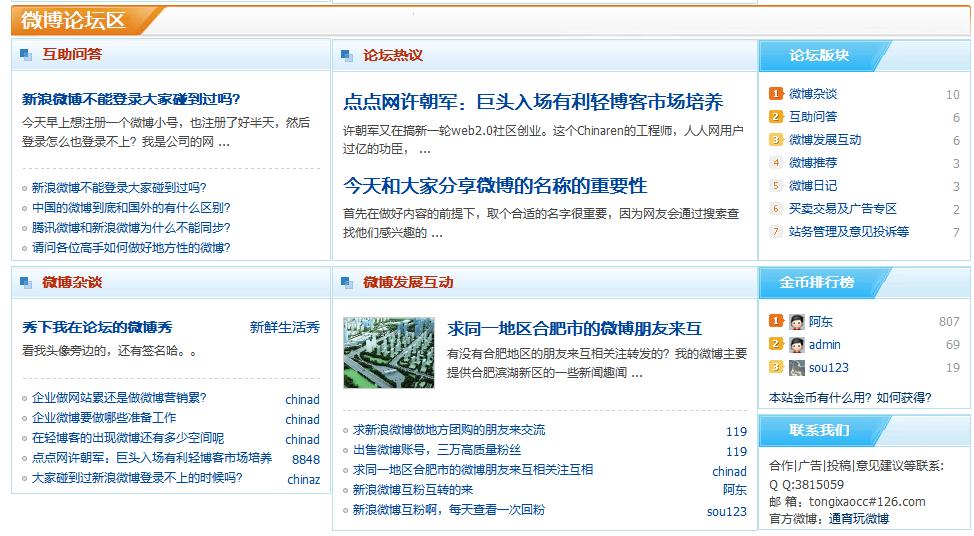The image size is (974, 536).
Task: Open the 微博杂谈 section heading
Action: (72, 283)
